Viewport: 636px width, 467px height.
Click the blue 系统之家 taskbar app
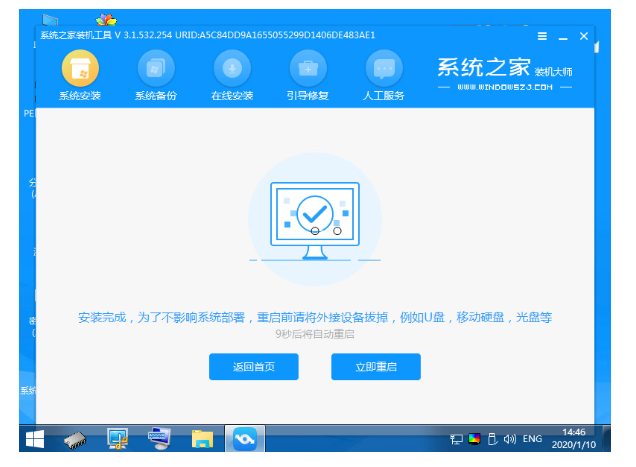pyautogui.click(x=244, y=439)
